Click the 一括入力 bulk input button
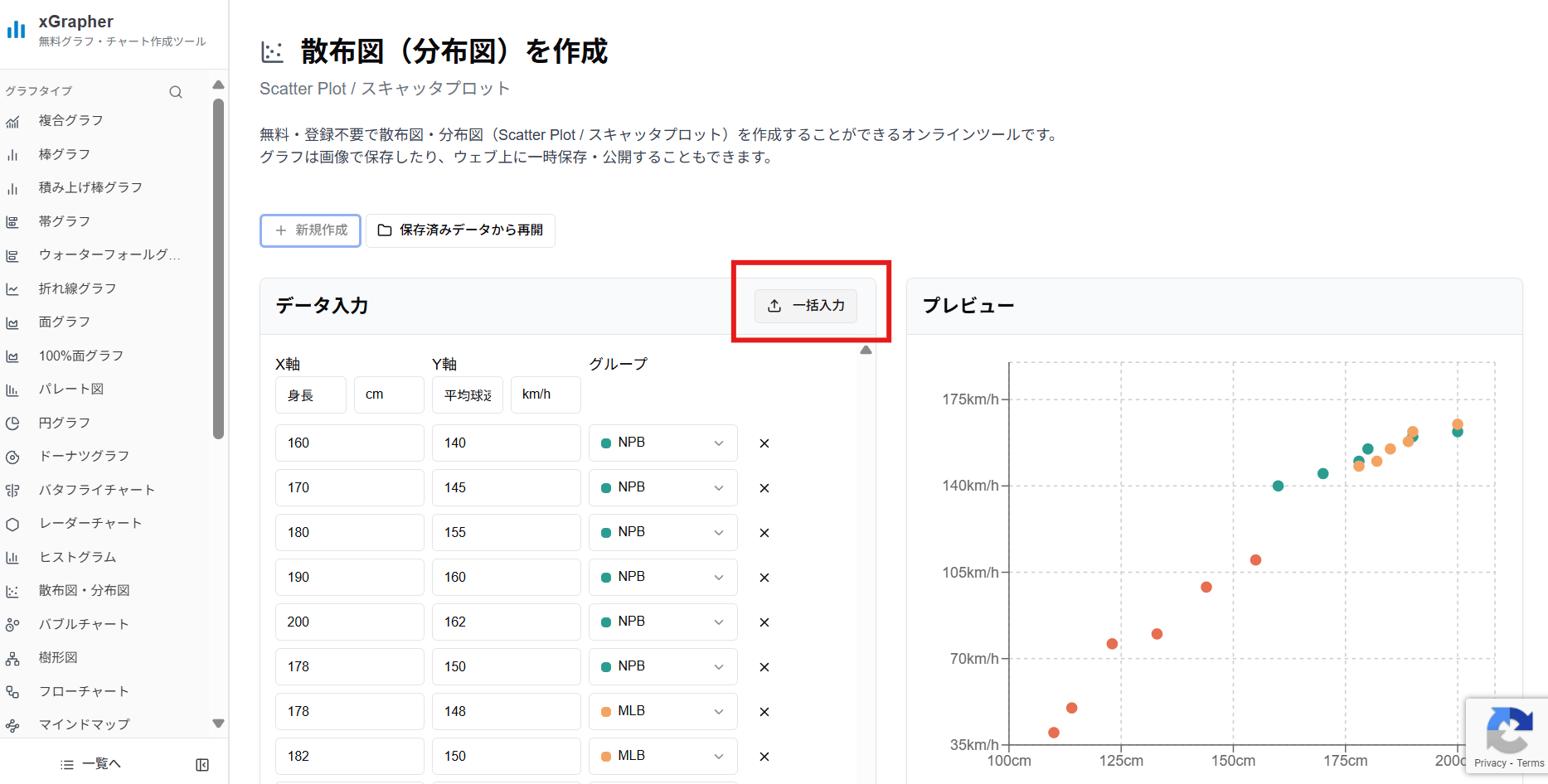Screen dimensions: 1548x784 tap(805, 306)
